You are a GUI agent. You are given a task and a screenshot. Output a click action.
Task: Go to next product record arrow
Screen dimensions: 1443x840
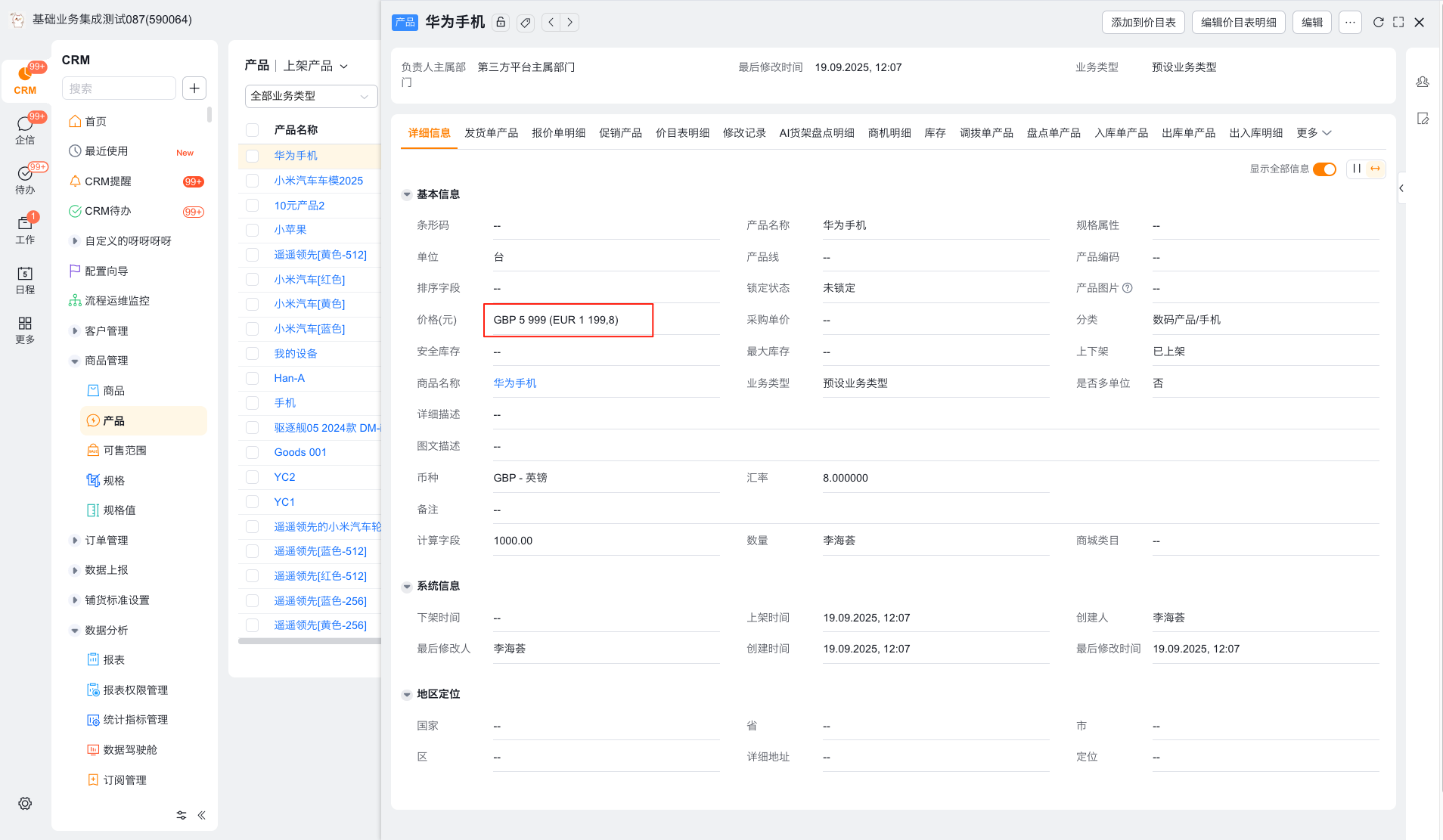pos(570,23)
